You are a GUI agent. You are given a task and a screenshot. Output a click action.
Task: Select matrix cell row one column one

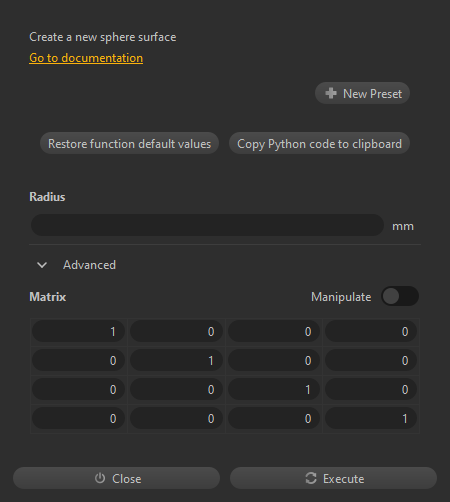pos(78,332)
